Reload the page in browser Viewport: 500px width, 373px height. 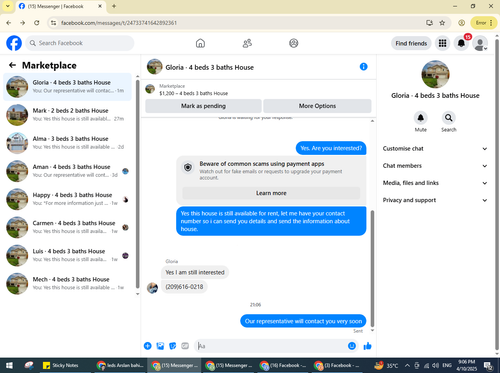pos(37,23)
